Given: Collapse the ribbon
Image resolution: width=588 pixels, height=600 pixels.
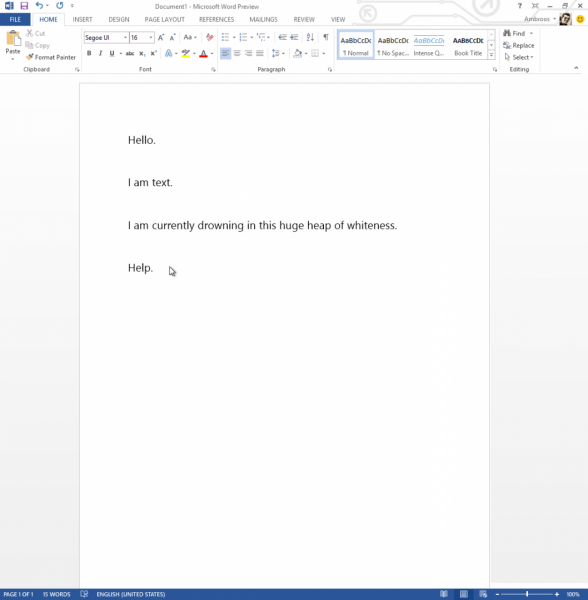Looking at the screenshot, I should pos(576,68).
